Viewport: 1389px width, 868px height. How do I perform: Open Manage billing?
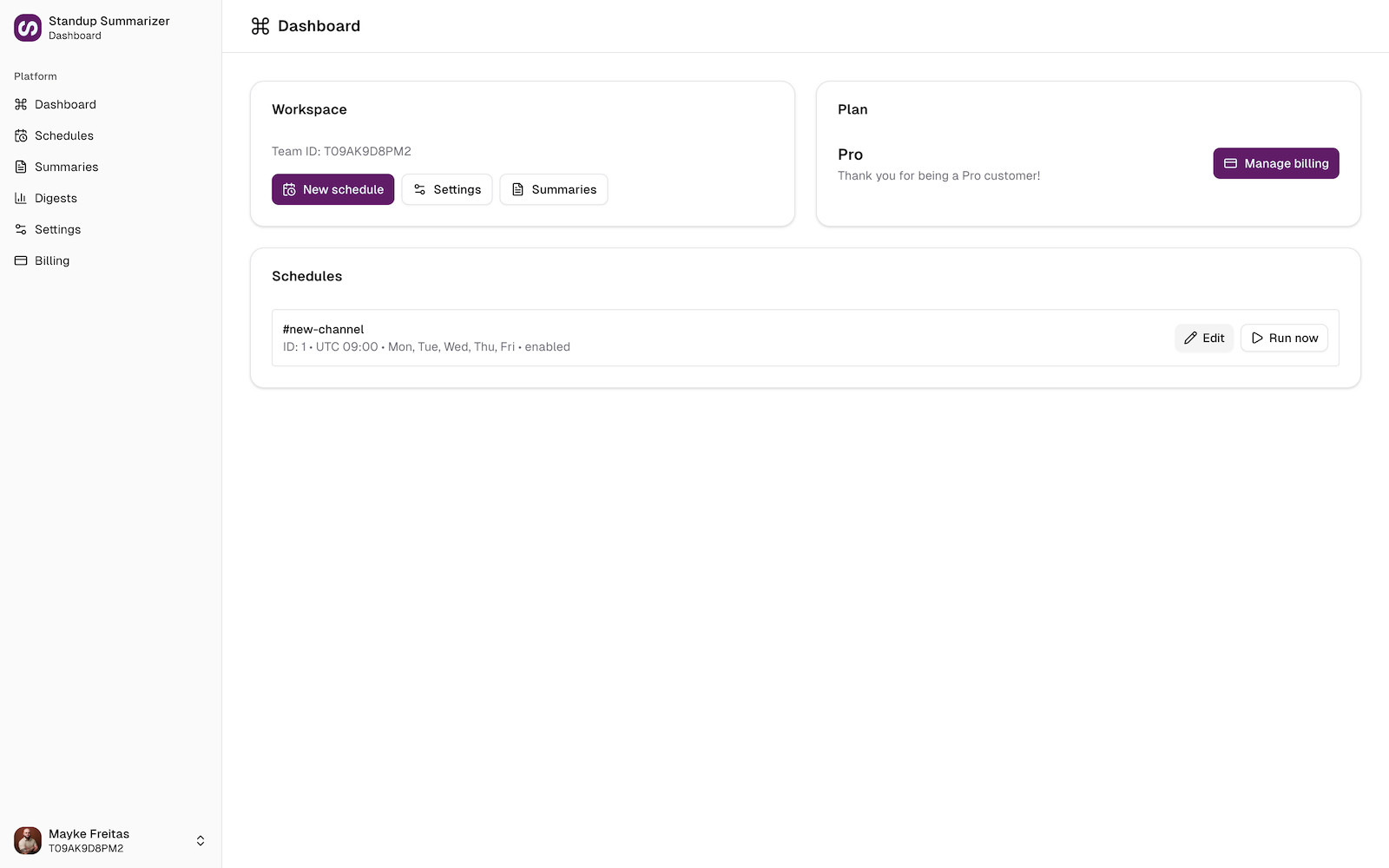pyautogui.click(x=1276, y=163)
